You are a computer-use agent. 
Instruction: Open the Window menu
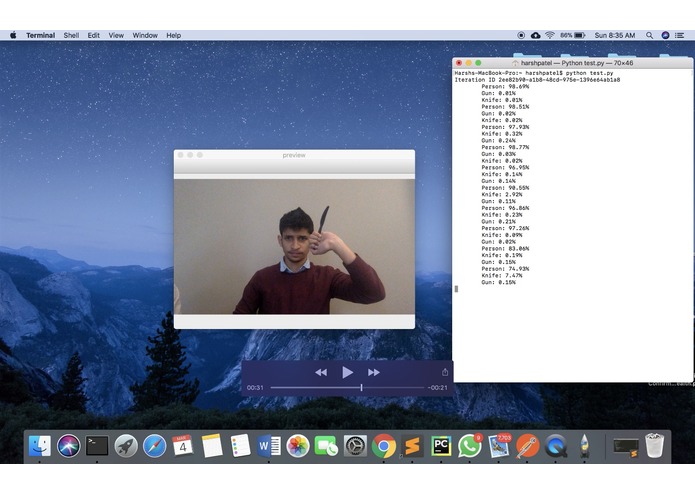coord(145,35)
